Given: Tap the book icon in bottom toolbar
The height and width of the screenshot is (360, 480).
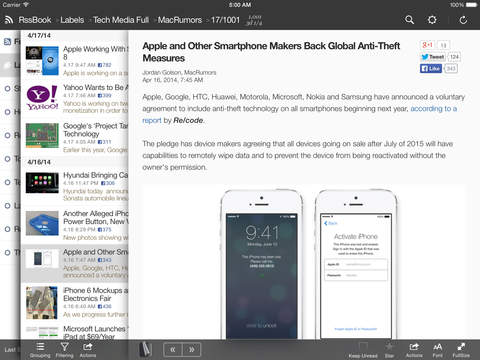Looking at the screenshot, I should 145,350.
